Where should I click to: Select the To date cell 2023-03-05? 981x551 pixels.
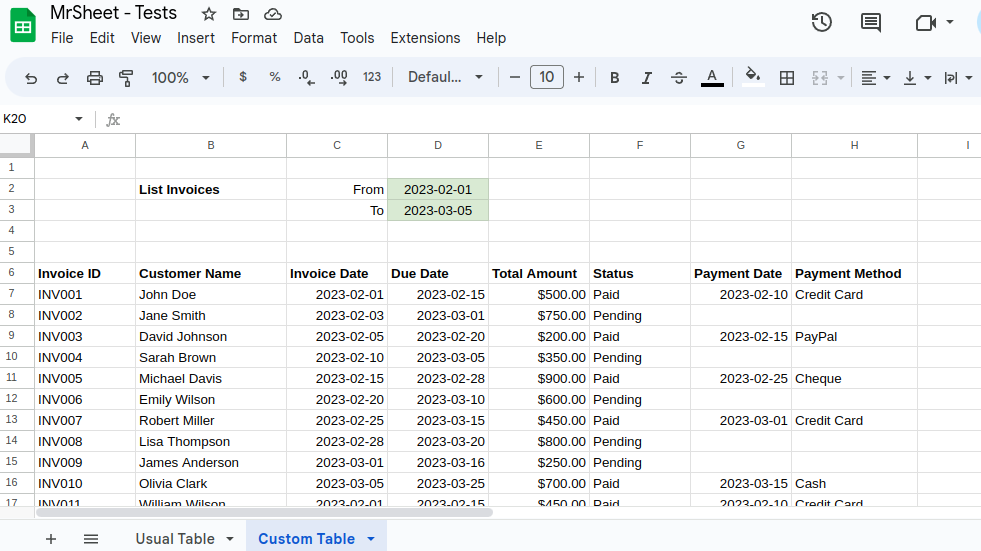pos(438,211)
